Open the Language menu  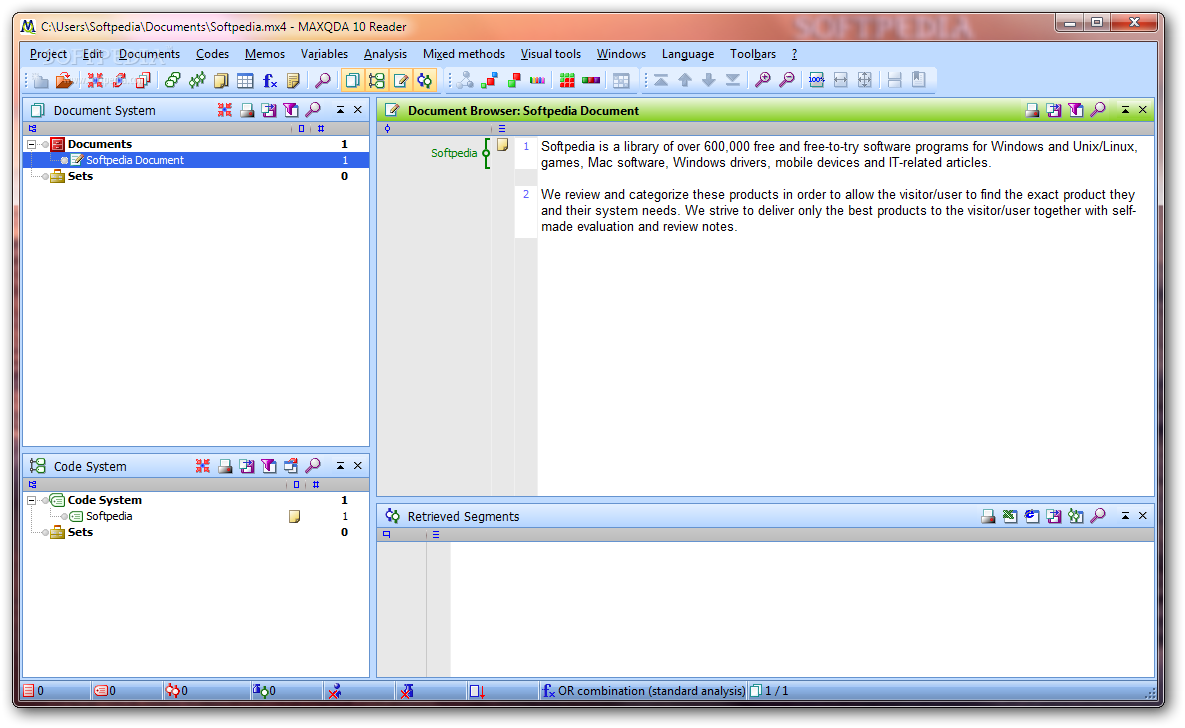point(688,54)
